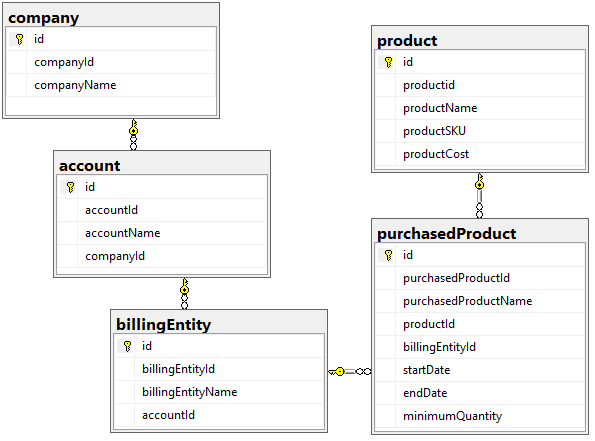Select the purchasedProduct table header
Screen dimensions: 595x441
click(480, 232)
